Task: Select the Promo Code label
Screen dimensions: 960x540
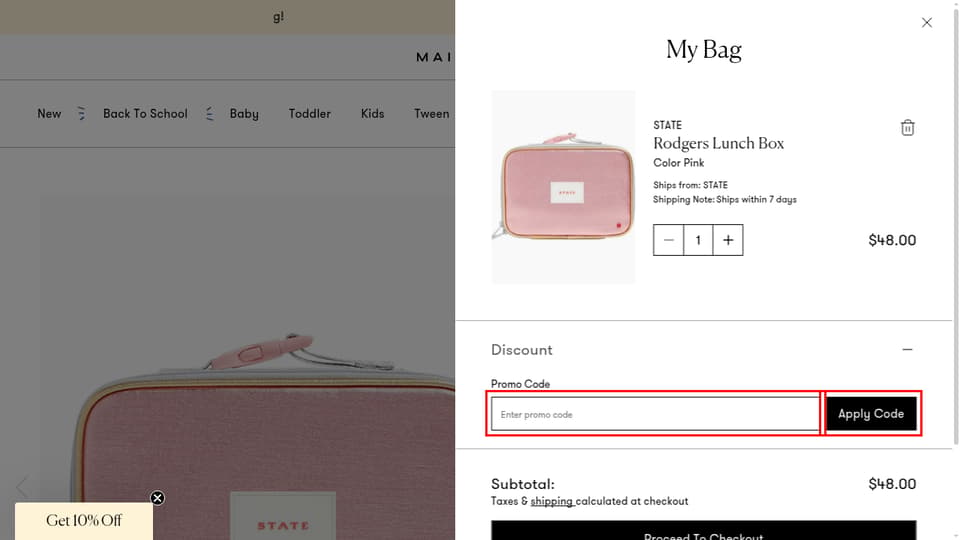Action: point(520,384)
